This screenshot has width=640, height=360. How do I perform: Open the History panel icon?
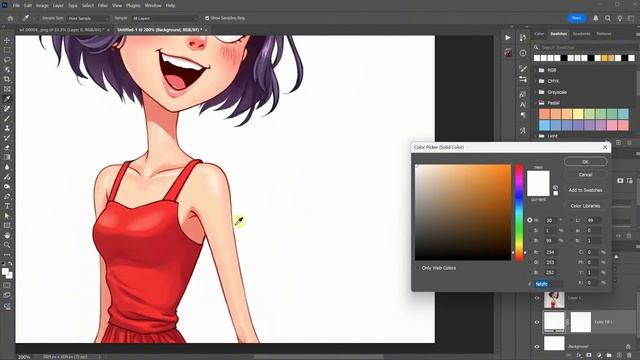coord(523,38)
